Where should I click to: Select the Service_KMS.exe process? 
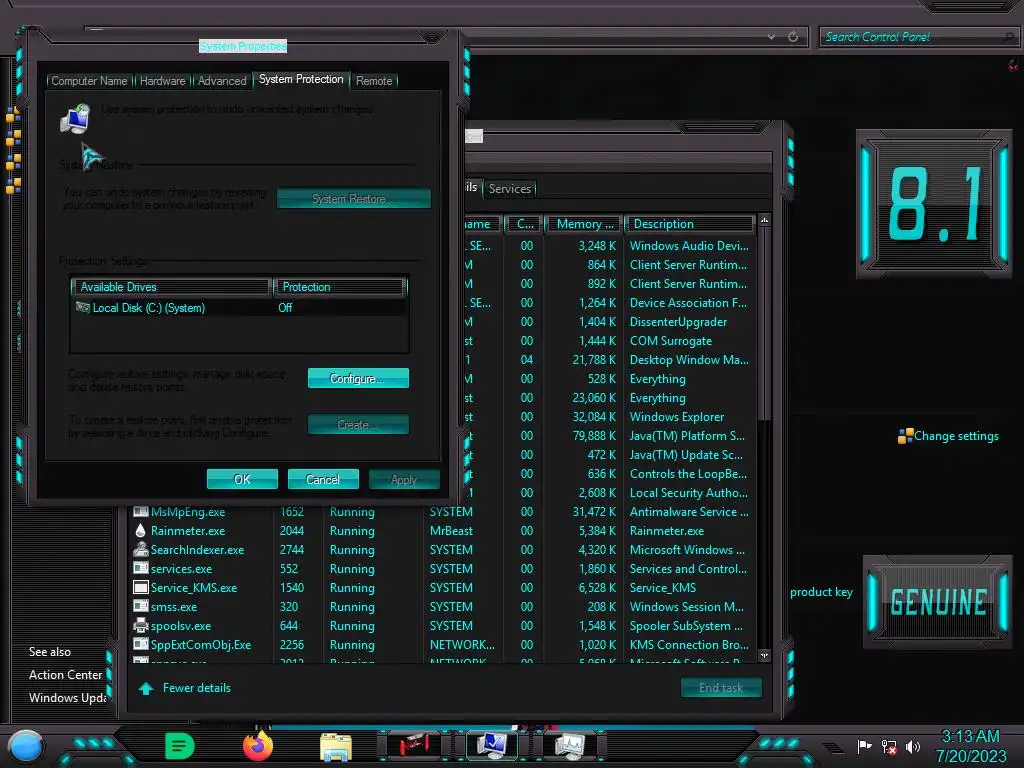pyautogui.click(x=444, y=588)
